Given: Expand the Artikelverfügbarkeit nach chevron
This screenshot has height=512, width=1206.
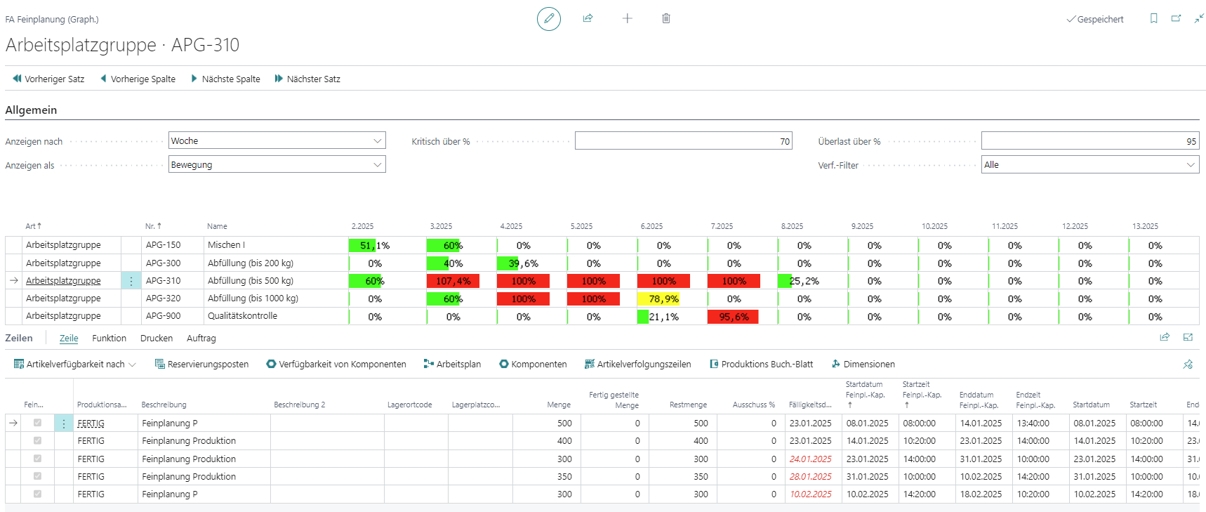Looking at the screenshot, I should (133, 364).
